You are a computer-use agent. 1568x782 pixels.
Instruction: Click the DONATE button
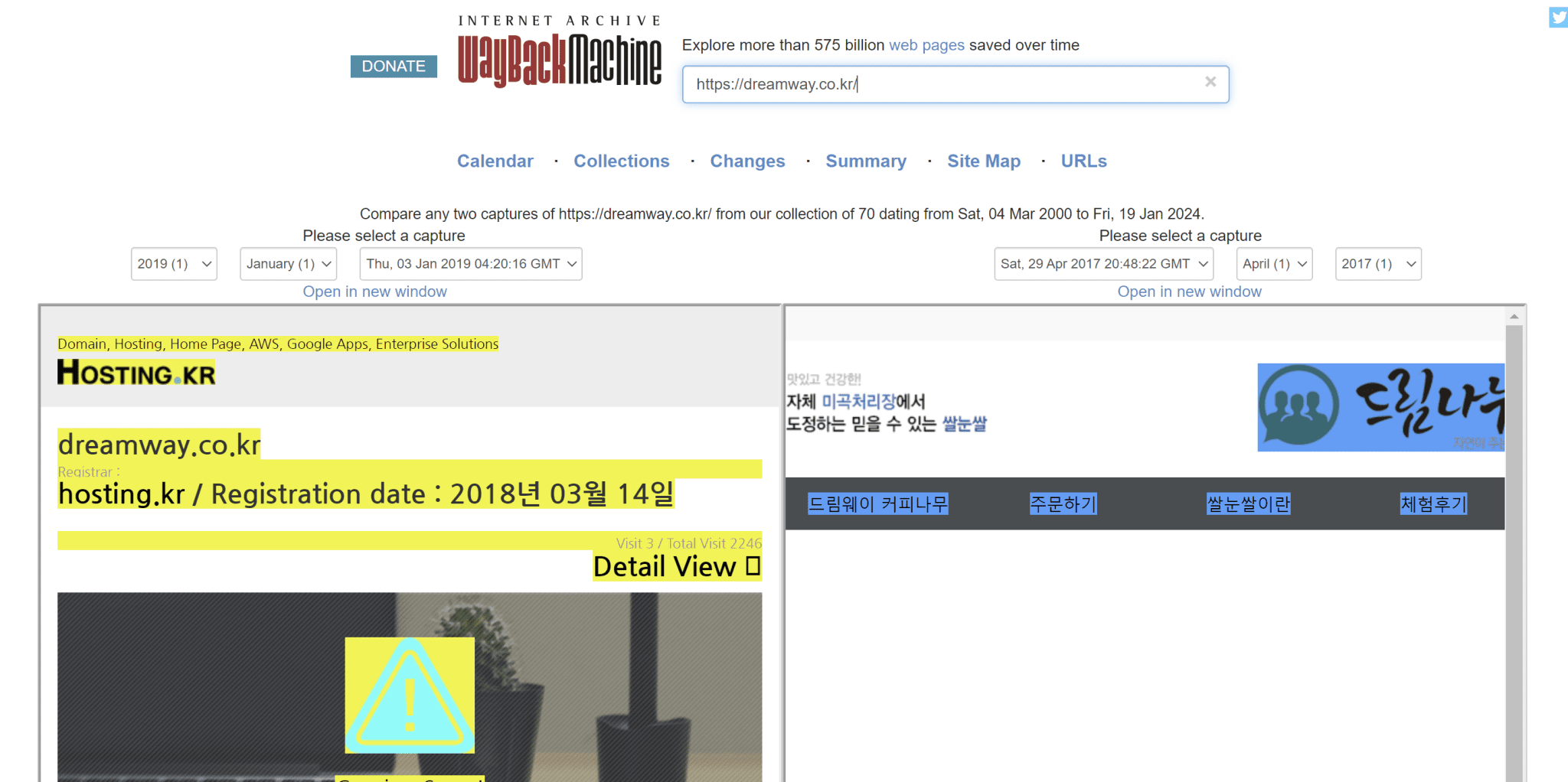[x=394, y=67]
